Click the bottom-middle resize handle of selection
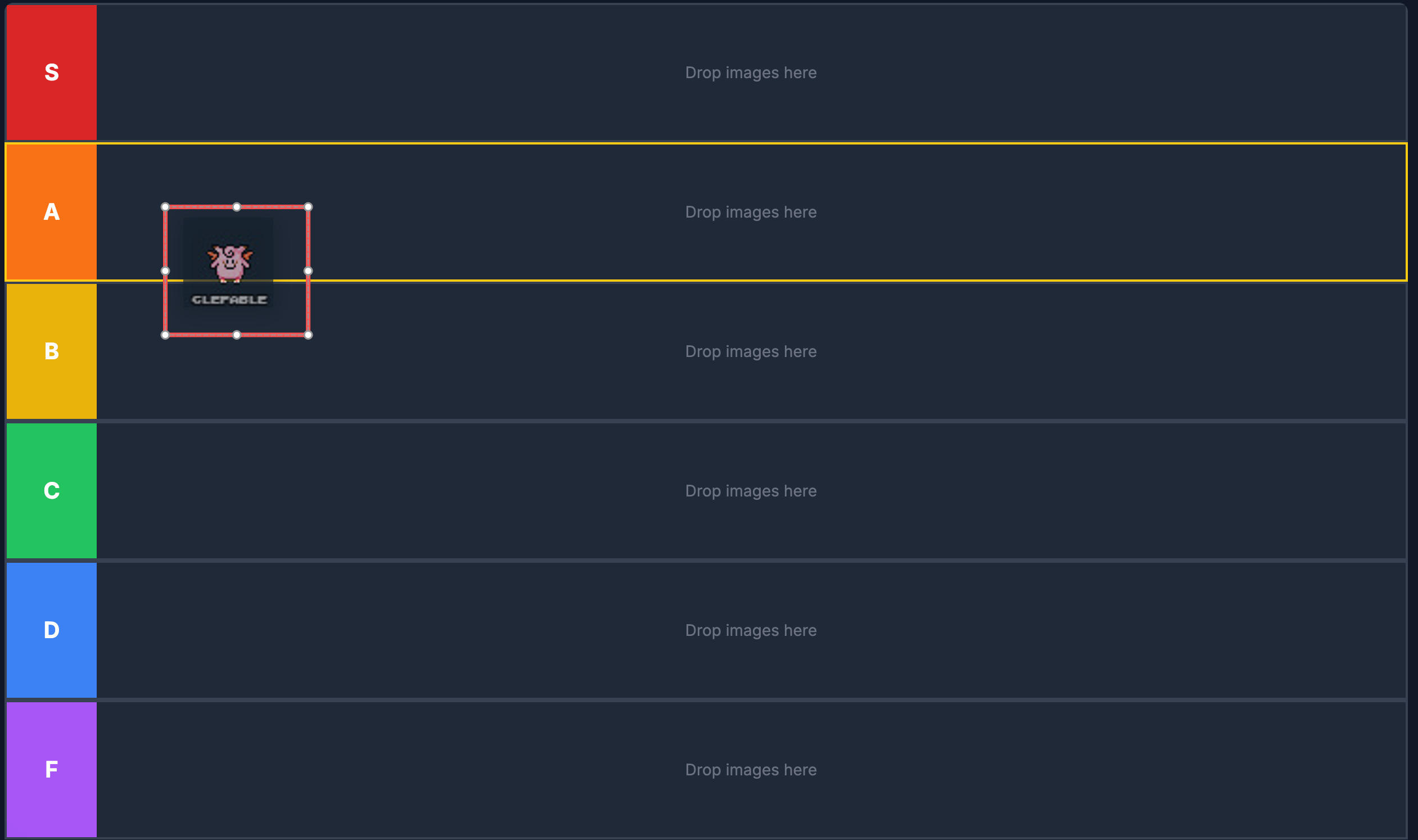The width and height of the screenshot is (1418, 840). 237,335
